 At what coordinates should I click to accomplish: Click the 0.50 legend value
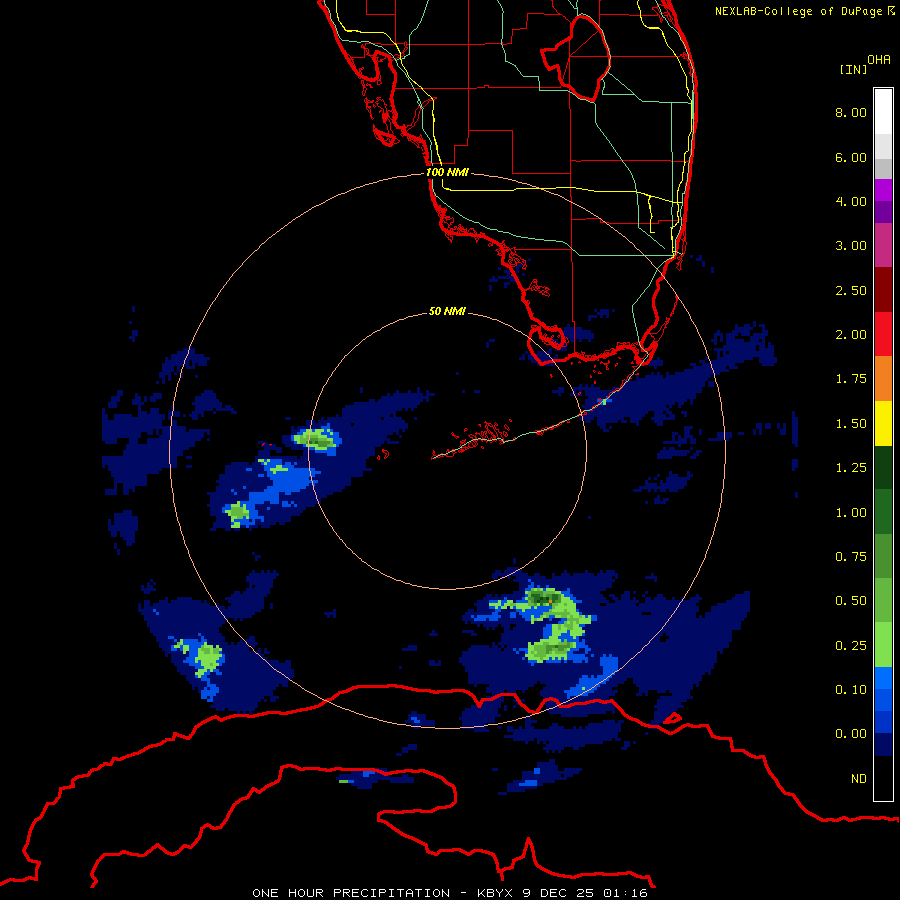point(851,601)
